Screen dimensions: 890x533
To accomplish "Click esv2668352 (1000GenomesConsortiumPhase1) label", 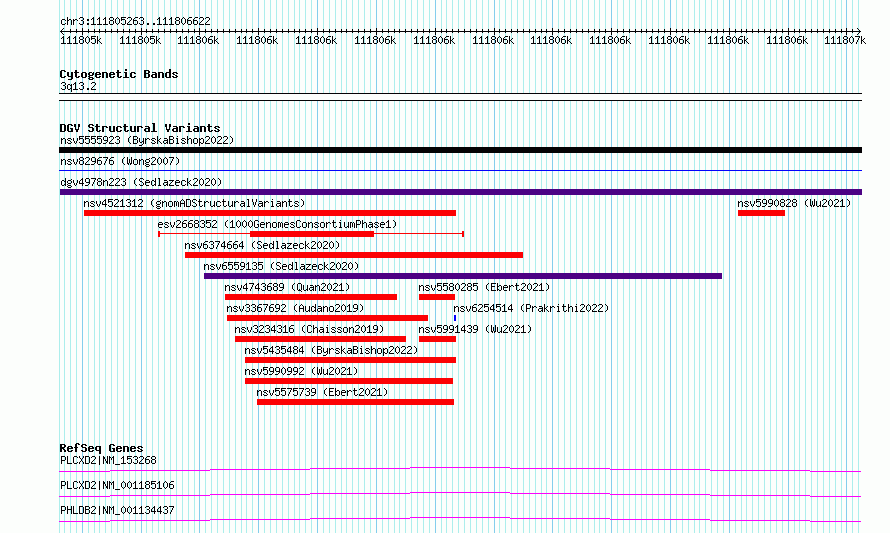I will click(x=277, y=224).
